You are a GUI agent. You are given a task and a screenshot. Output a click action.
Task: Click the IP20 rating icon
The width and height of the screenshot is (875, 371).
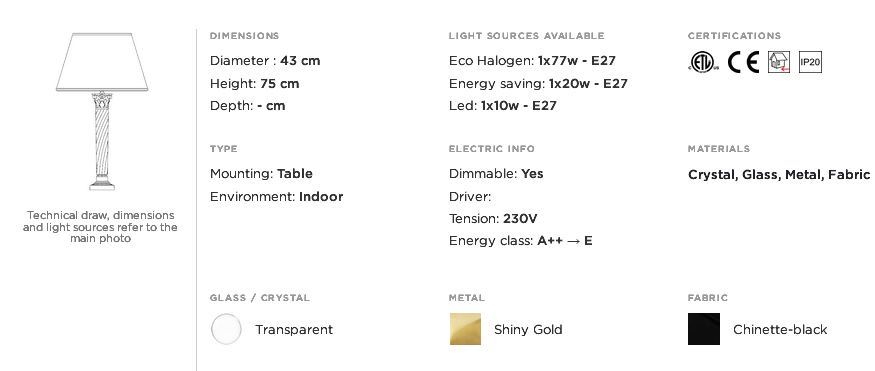tap(810, 61)
